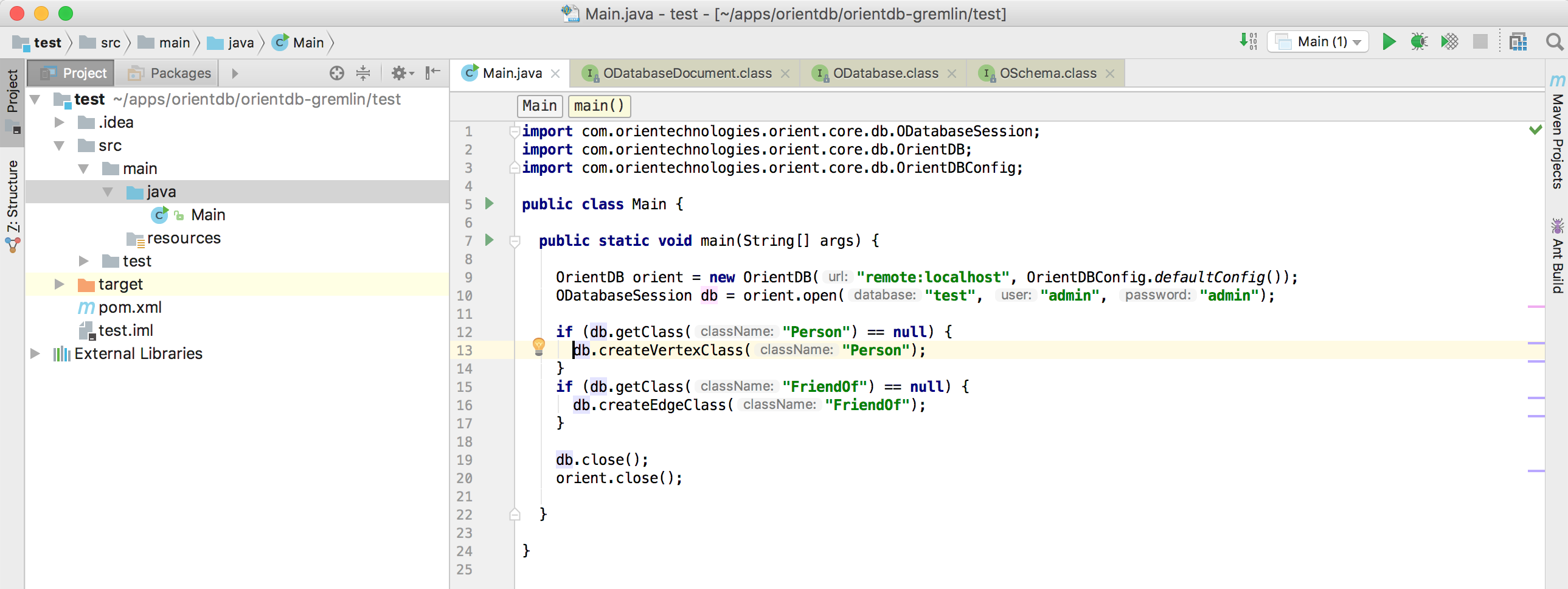Click the run gutter arrow beside class Main
Image resolution: width=1568 pixels, height=589 pixels.
click(490, 203)
